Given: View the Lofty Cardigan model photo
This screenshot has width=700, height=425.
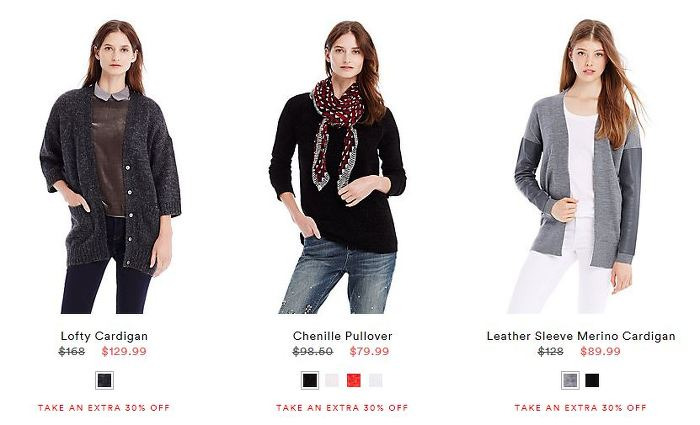Looking at the screenshot, I should pos(110,166).
